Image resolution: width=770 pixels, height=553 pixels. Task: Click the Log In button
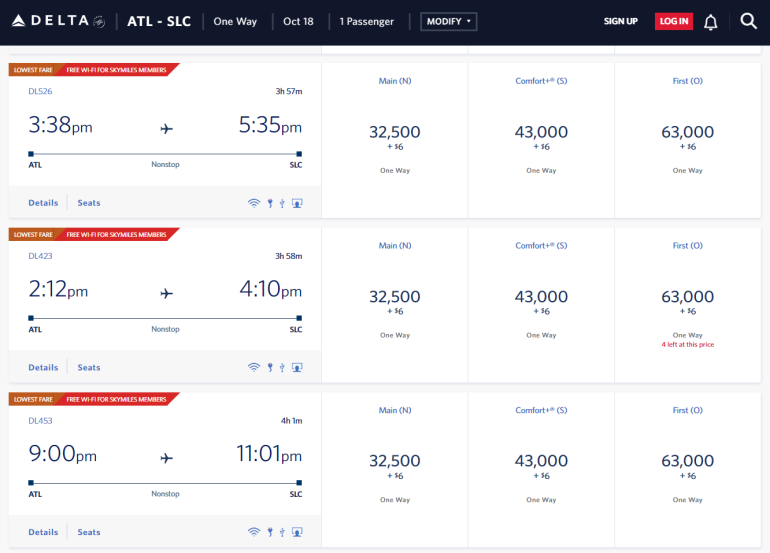(x=673, y=21)
